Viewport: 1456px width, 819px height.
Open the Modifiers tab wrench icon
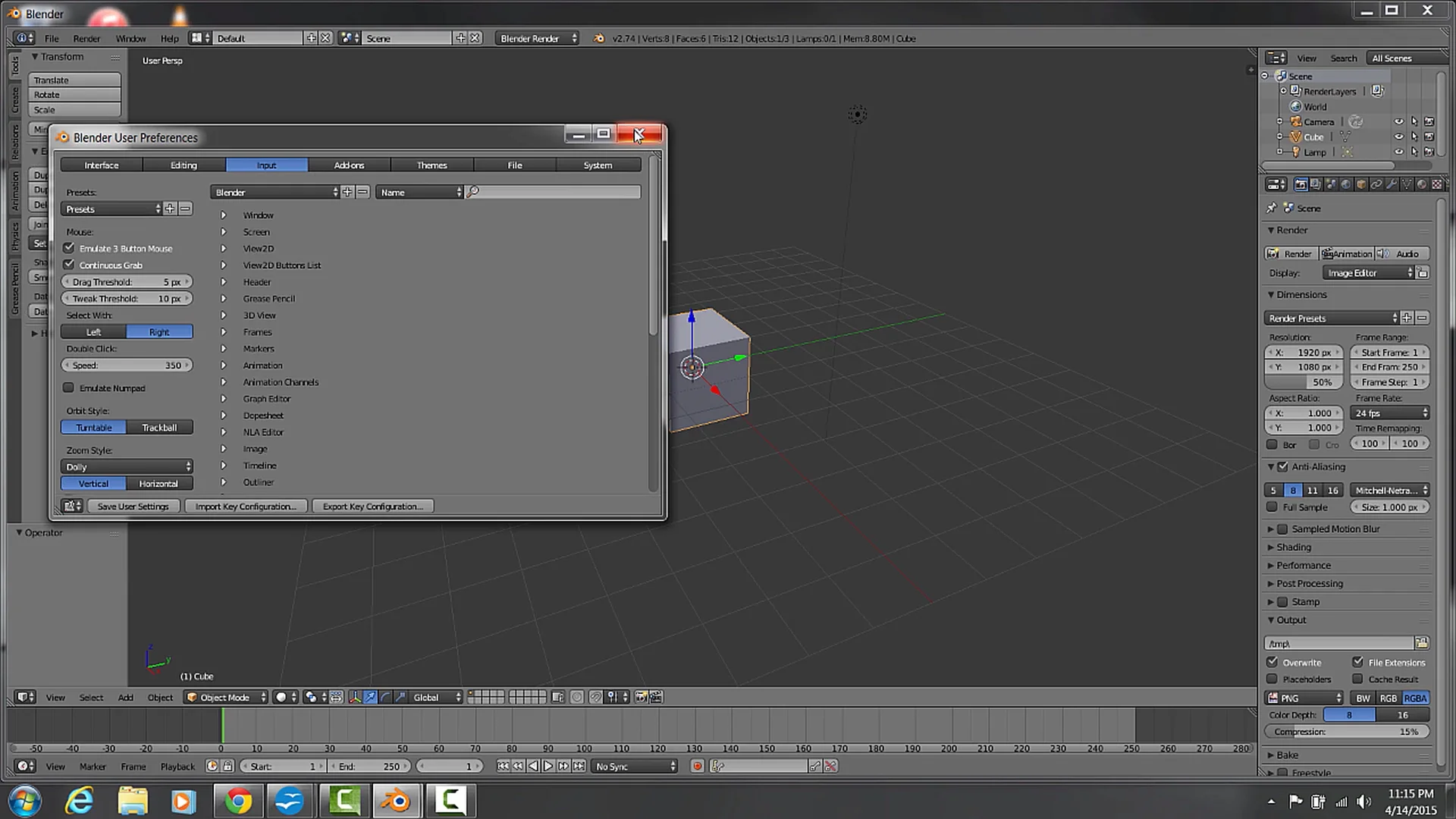[1393, 184]
